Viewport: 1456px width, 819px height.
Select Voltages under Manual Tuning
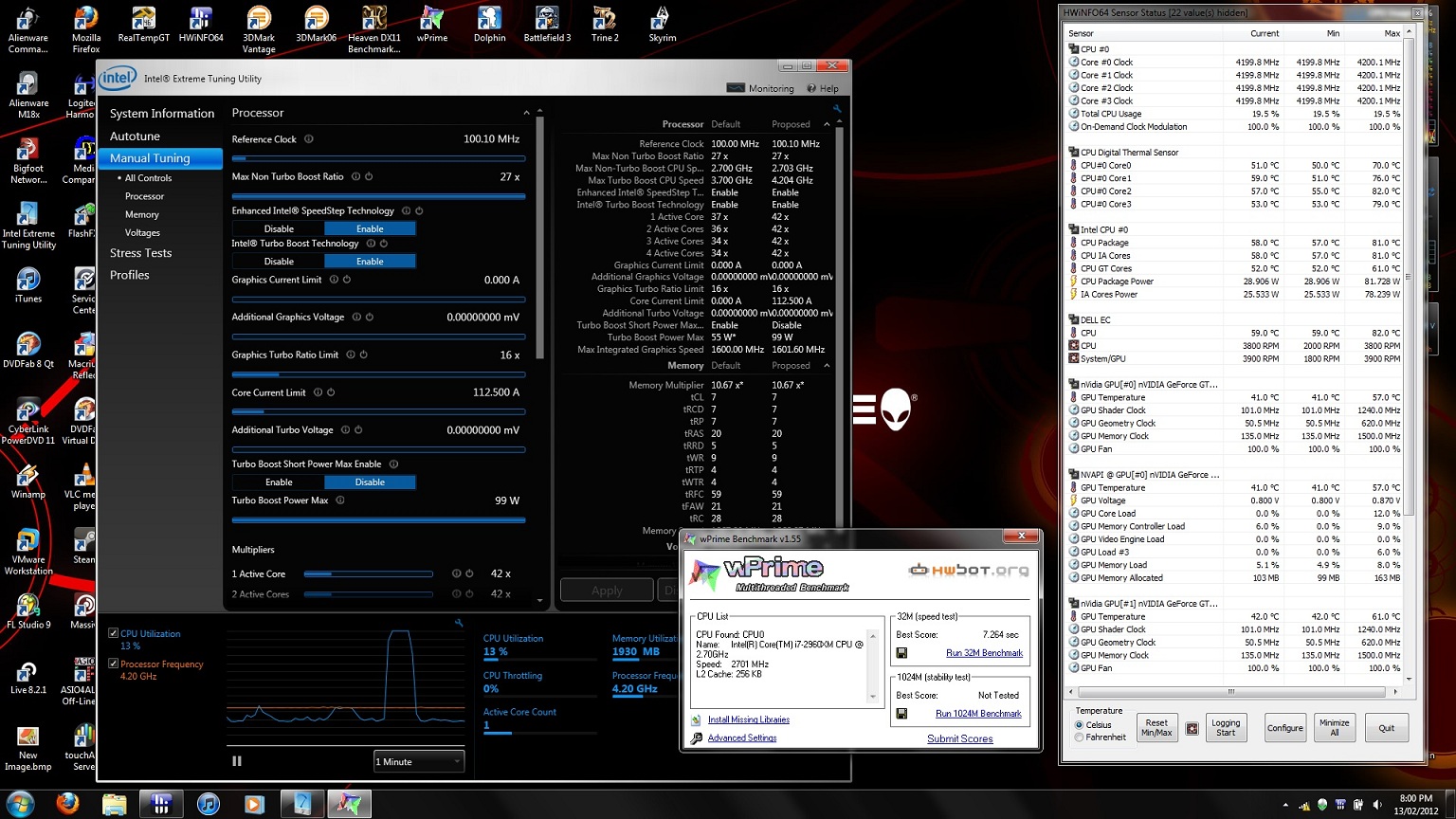[142, 232]
